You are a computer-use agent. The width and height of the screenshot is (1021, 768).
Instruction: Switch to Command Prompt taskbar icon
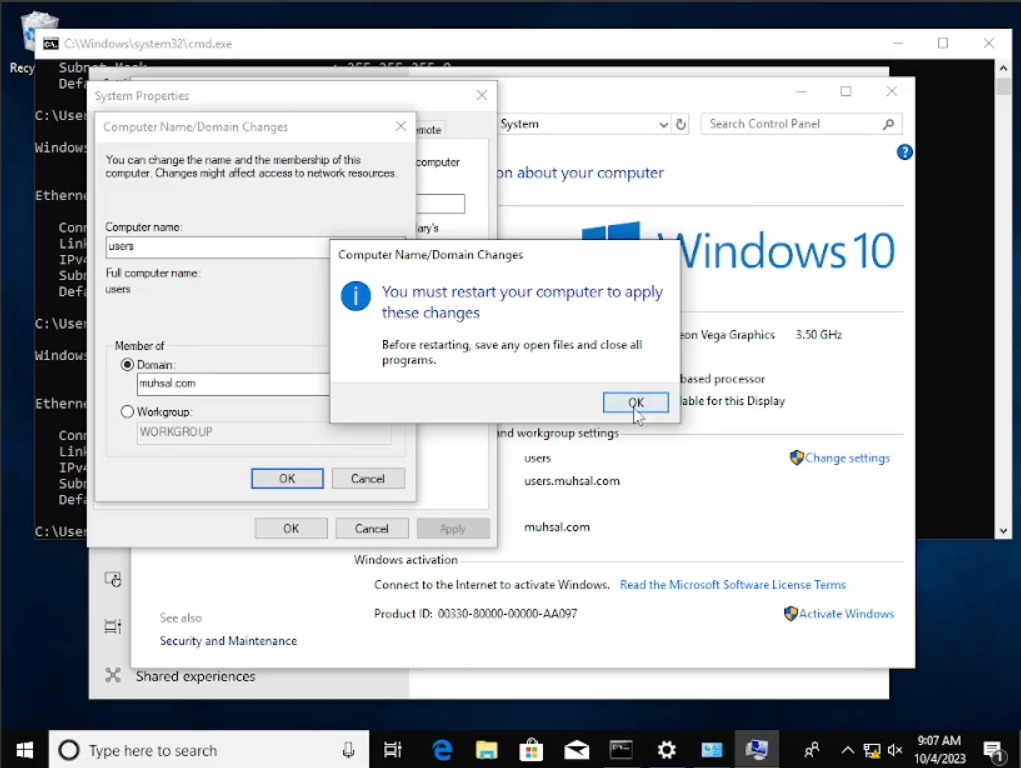pos(621,750)
